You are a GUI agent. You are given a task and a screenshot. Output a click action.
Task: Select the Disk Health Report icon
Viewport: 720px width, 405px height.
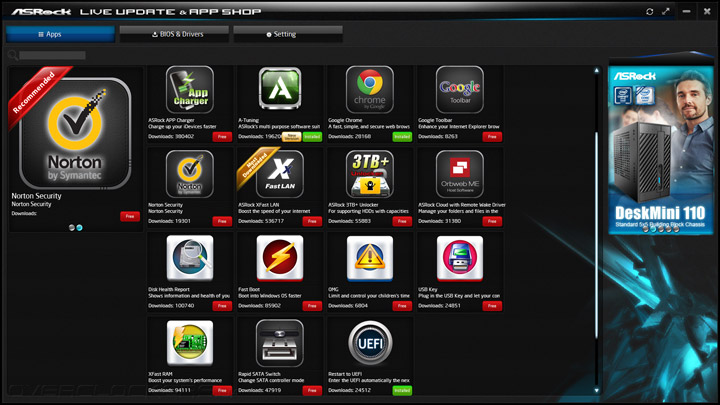190,258
